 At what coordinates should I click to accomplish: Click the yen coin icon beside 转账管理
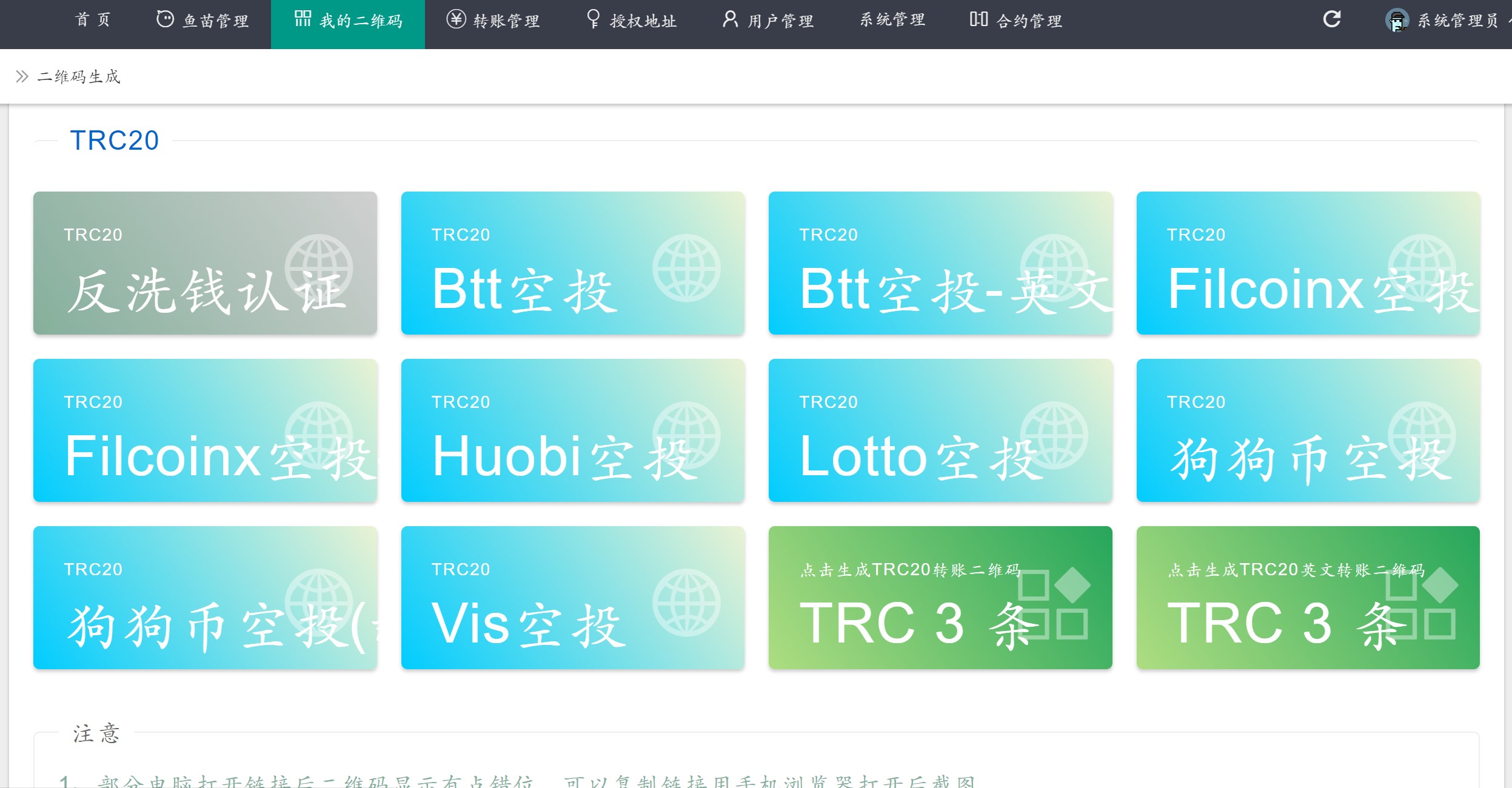coord(456,19)
